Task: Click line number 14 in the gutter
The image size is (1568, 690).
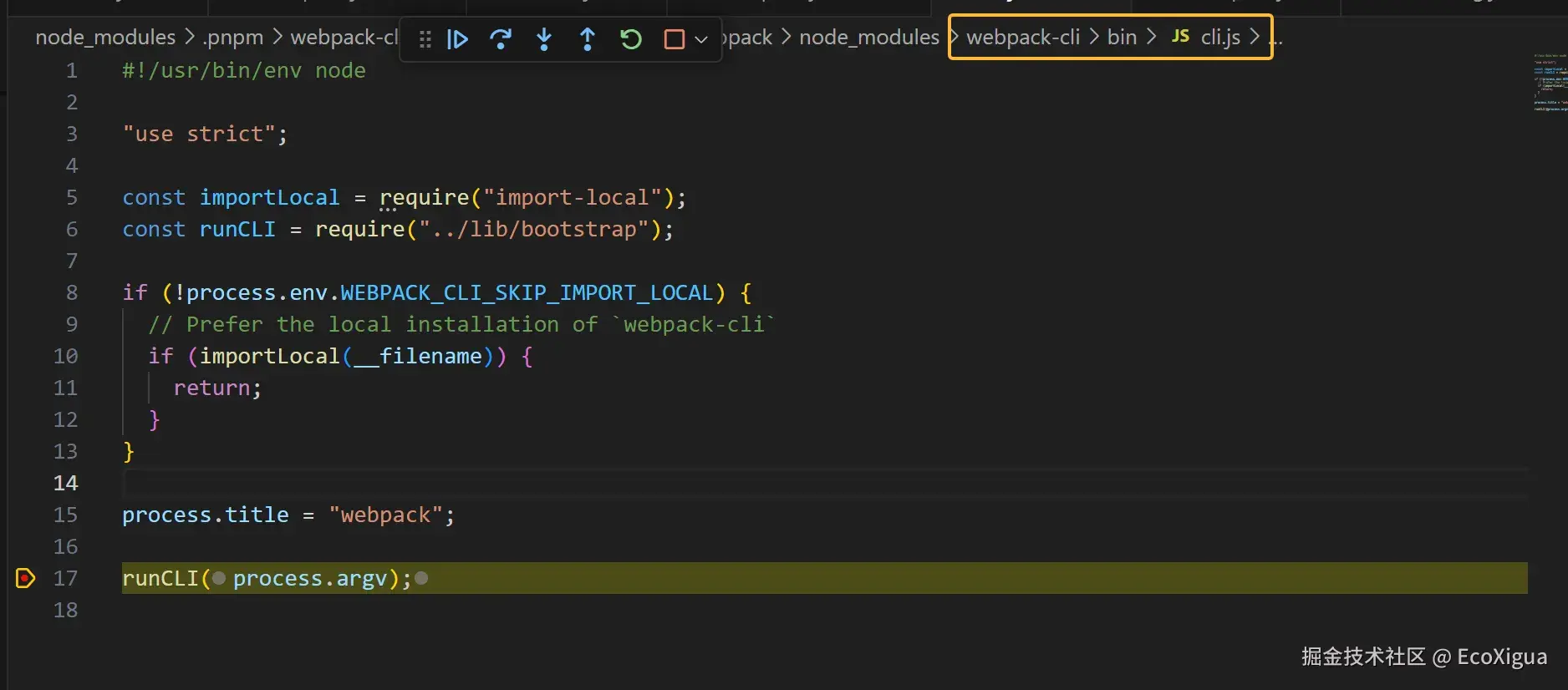Action: coord(65,483)
